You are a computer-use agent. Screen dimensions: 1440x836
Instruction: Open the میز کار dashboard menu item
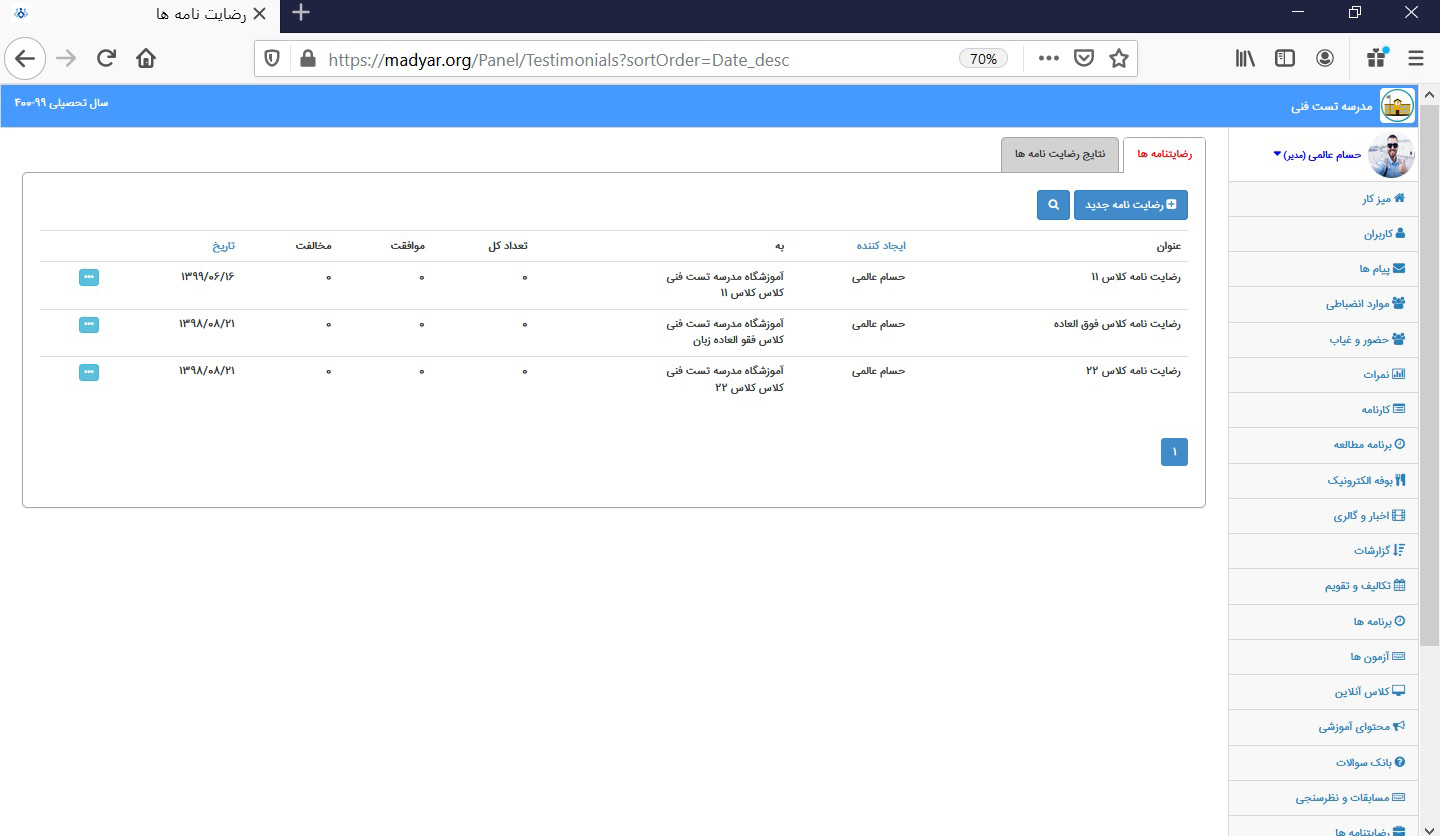point(1383,199)
